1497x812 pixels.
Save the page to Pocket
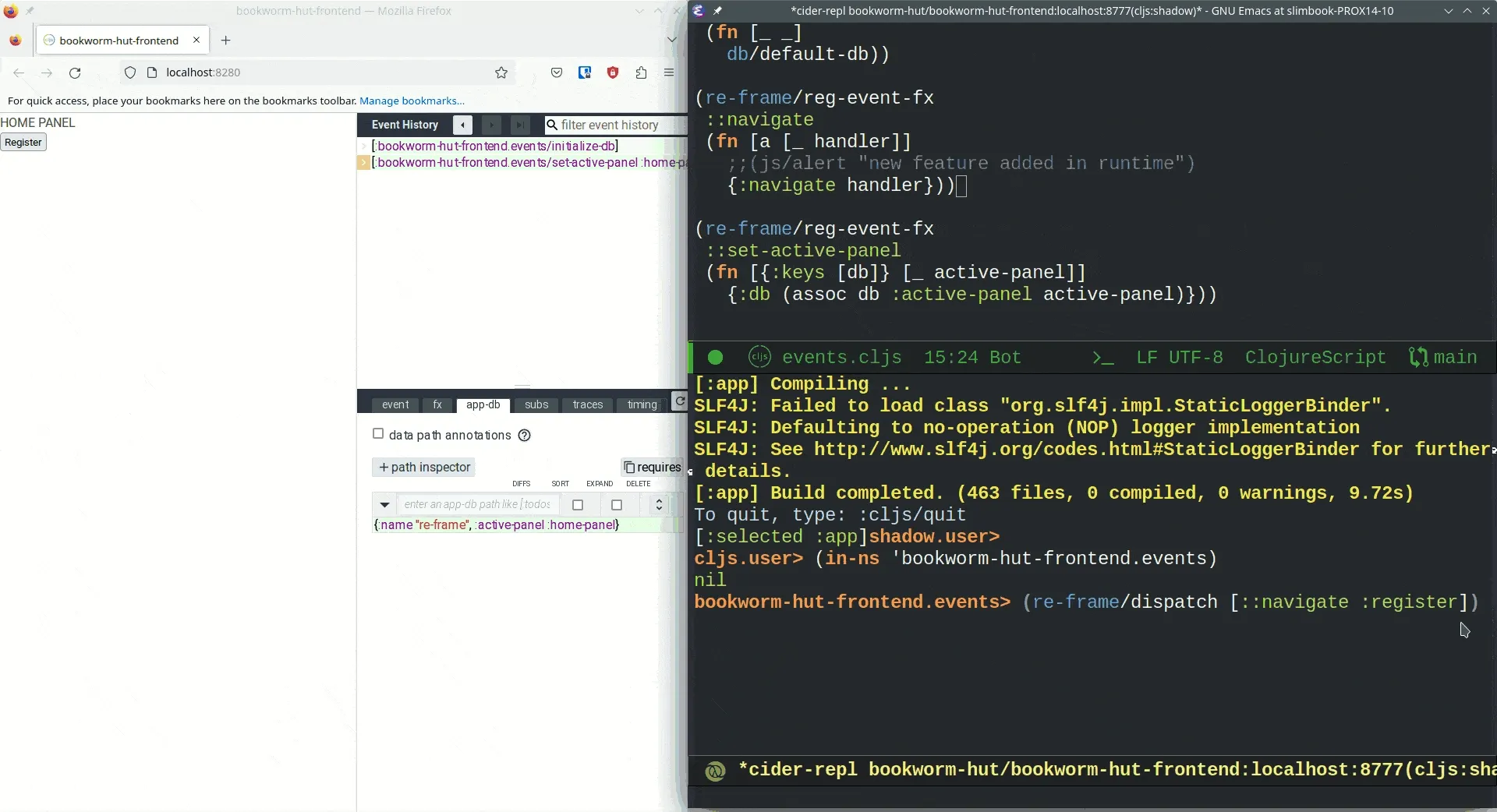pos(557,72)
